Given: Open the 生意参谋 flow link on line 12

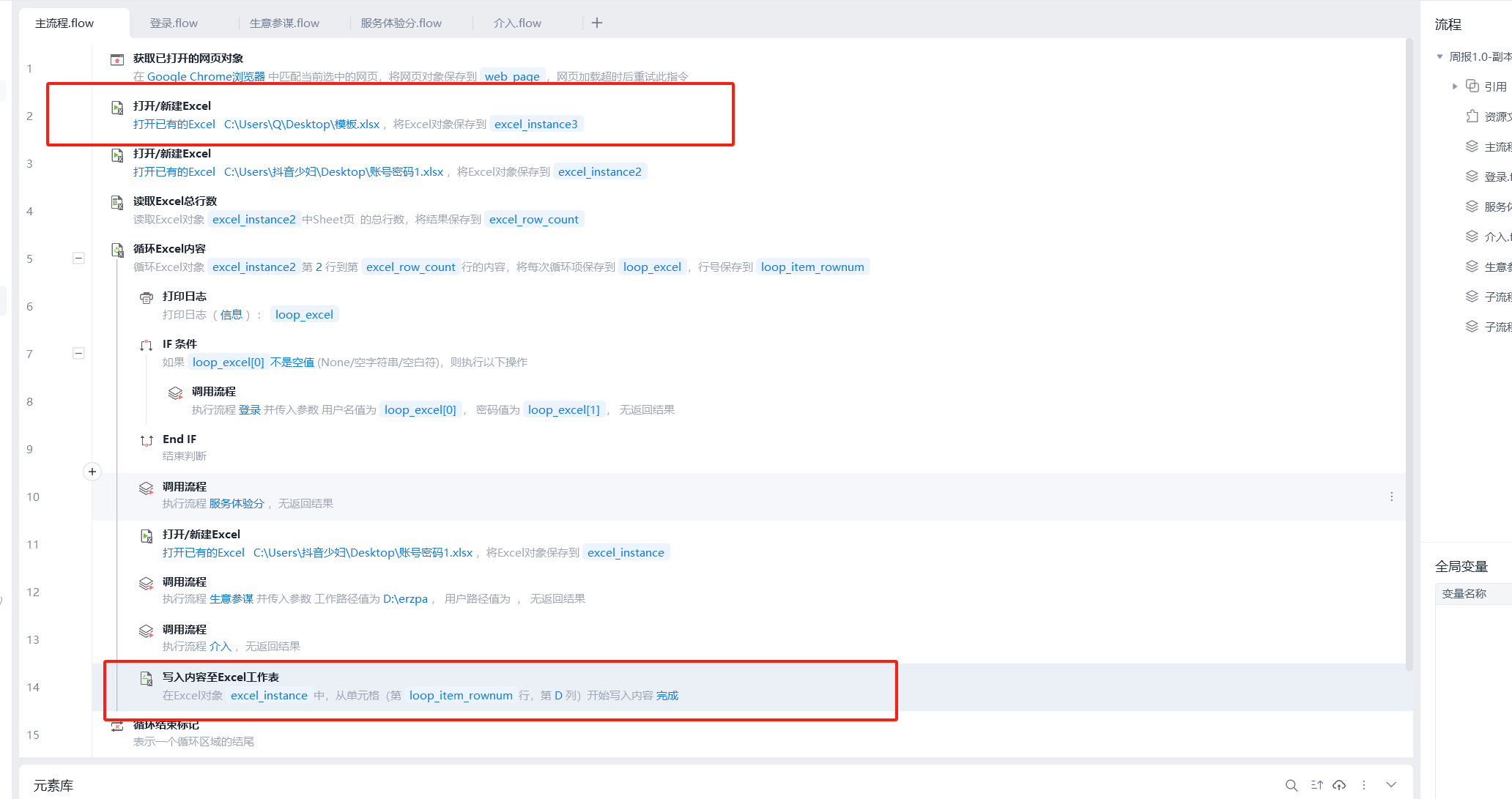Looking at the screenshot, I should click(231, 598).
